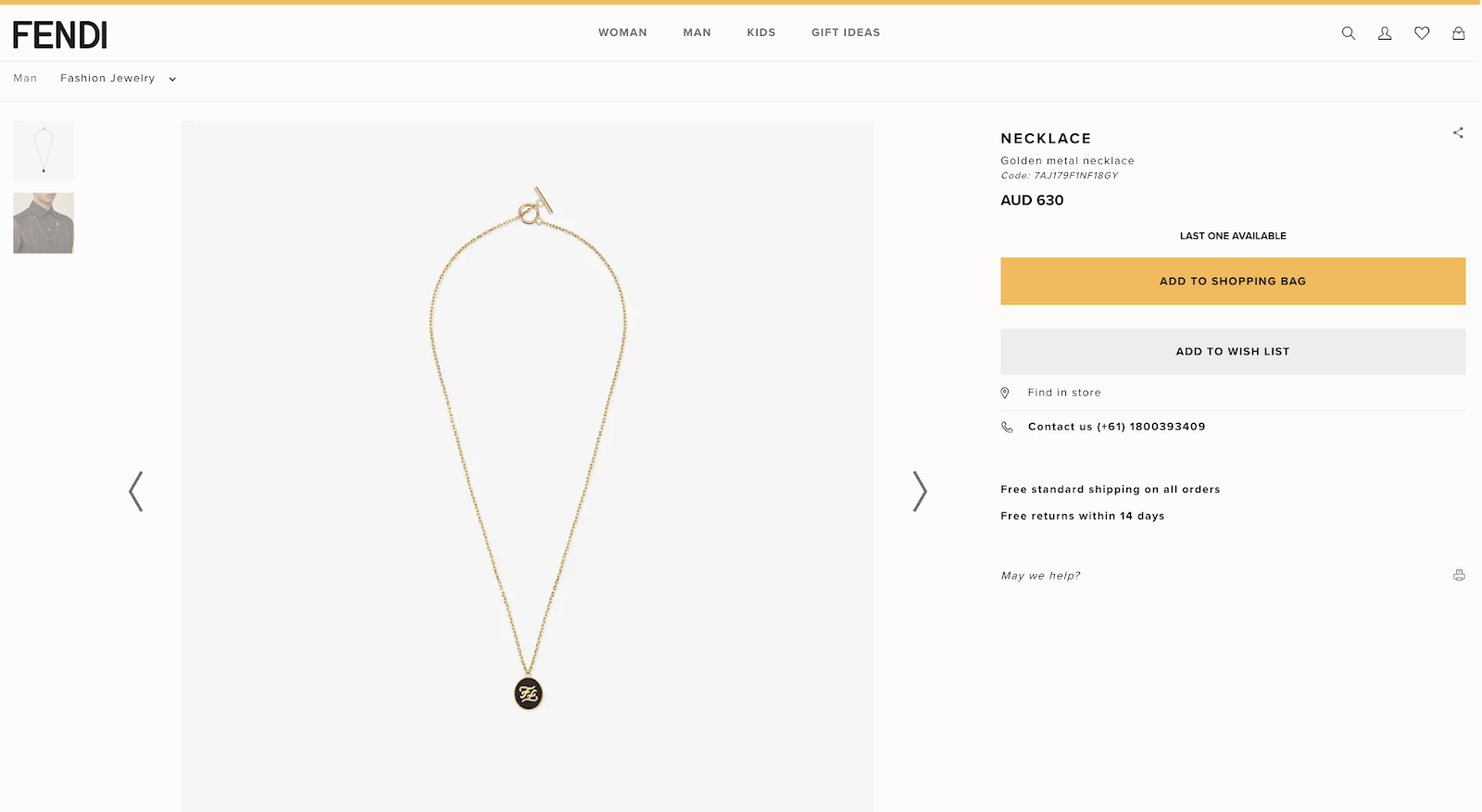This screenshot has width=1482, height=812.
Task: Select the model-wearing-necklace thumbnail
Action: click(44, 223)
